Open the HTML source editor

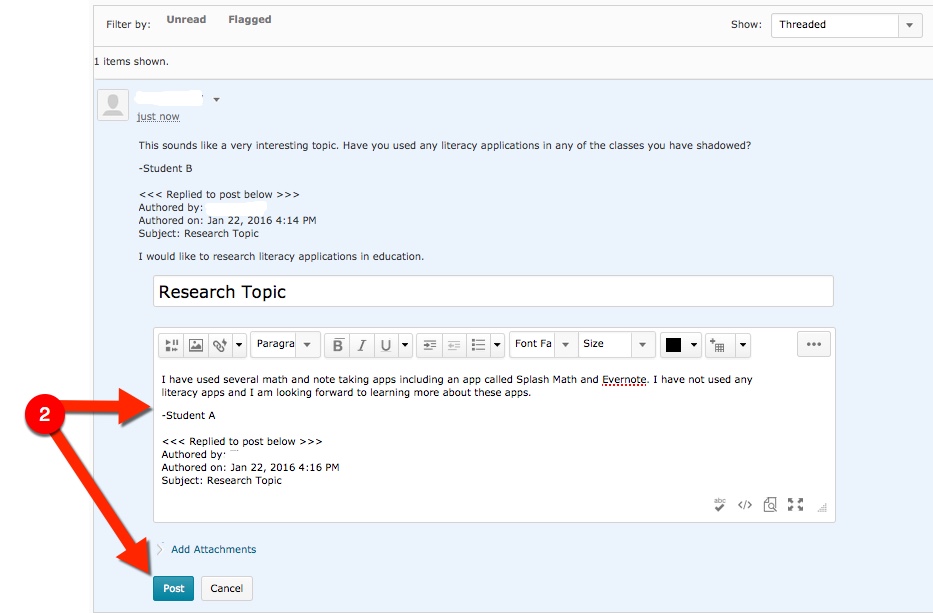[x=745, y=505]
